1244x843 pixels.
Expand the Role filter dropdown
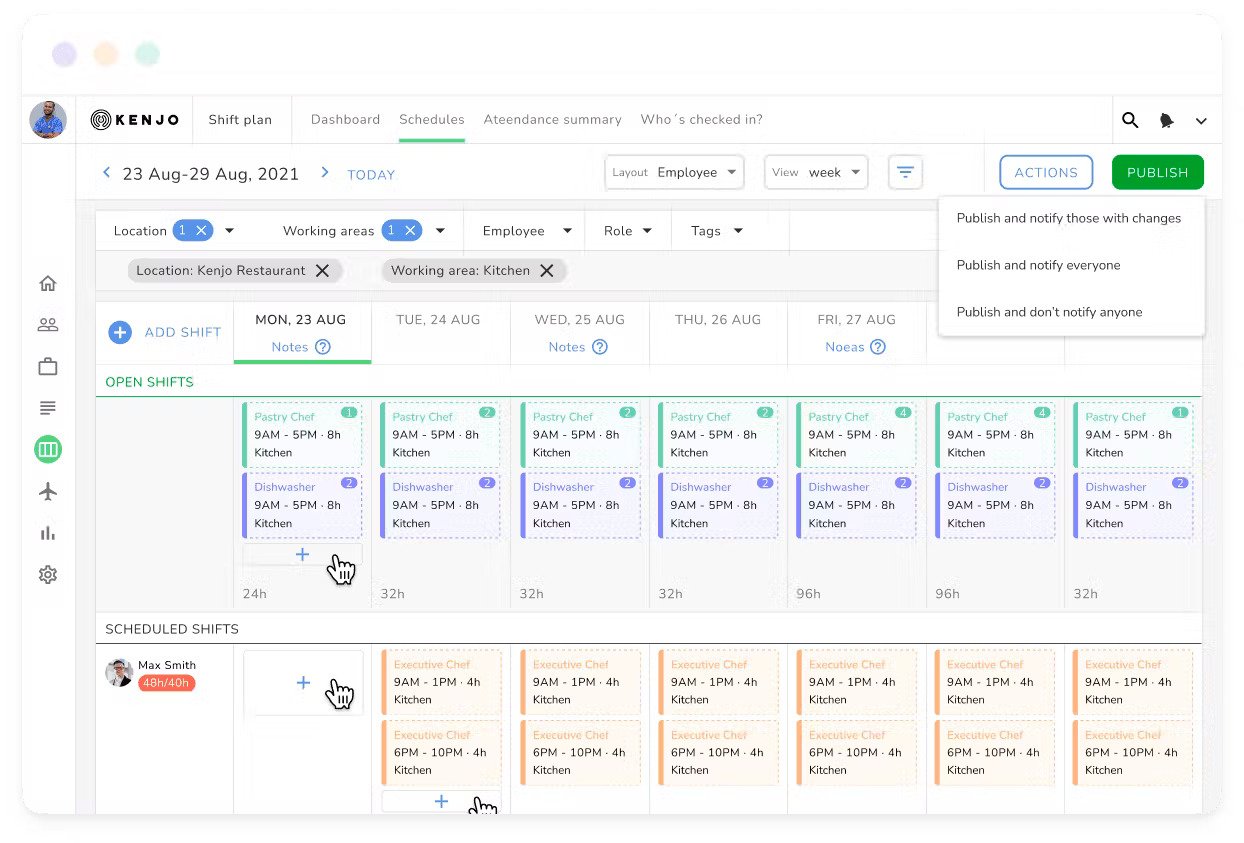(627, 231)
